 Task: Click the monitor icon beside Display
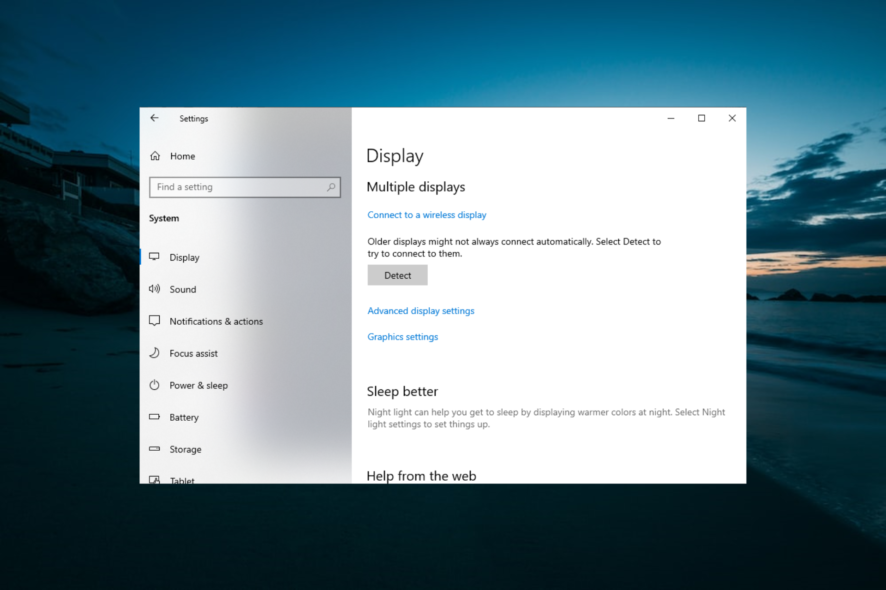(x=154, y=257)
